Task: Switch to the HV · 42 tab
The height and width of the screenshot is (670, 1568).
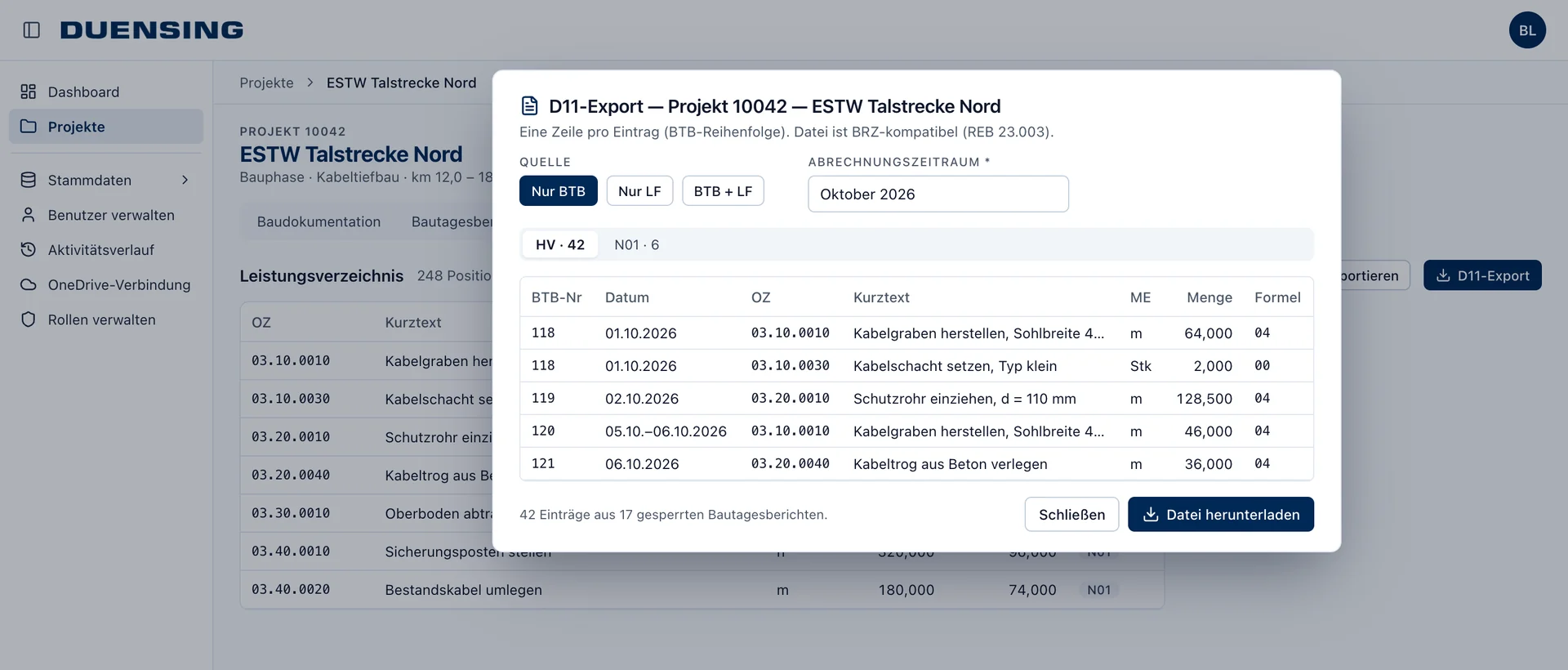Action: coord(560,245)
